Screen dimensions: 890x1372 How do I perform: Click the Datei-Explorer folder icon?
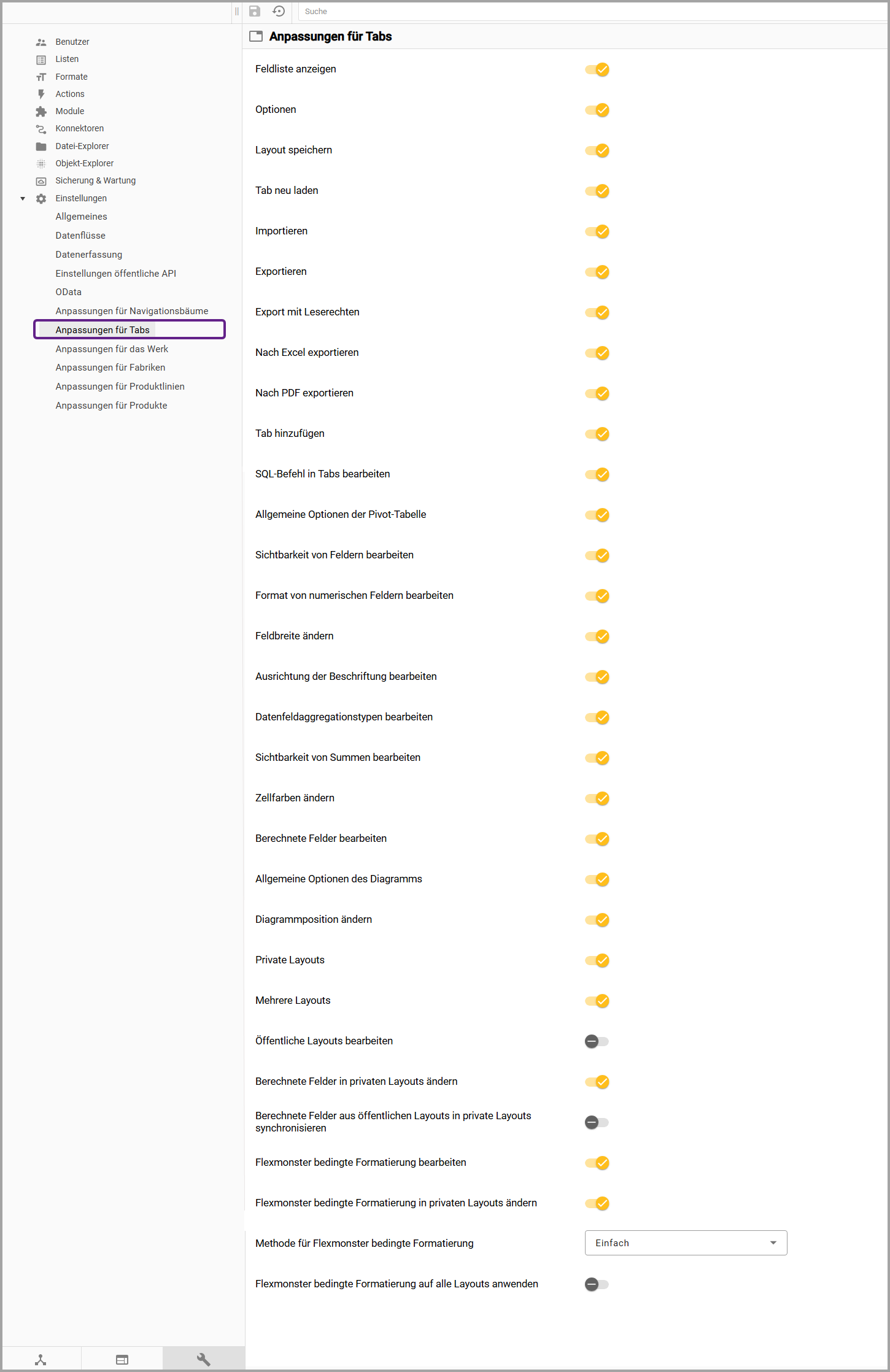point(41,146)
